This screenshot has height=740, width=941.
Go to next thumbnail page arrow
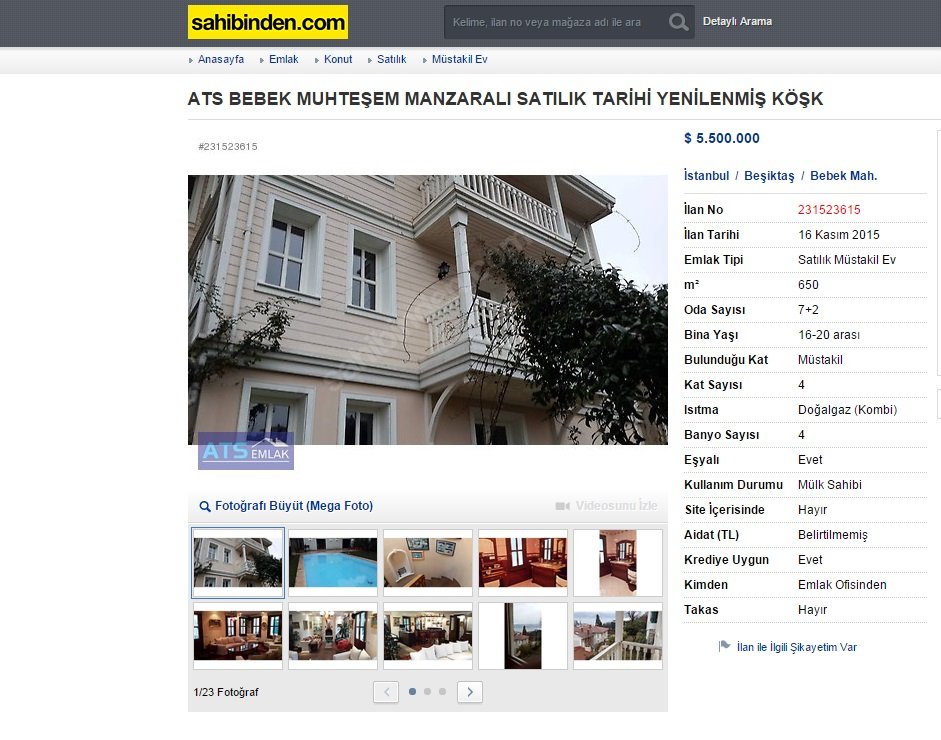[x=470, y=692]
